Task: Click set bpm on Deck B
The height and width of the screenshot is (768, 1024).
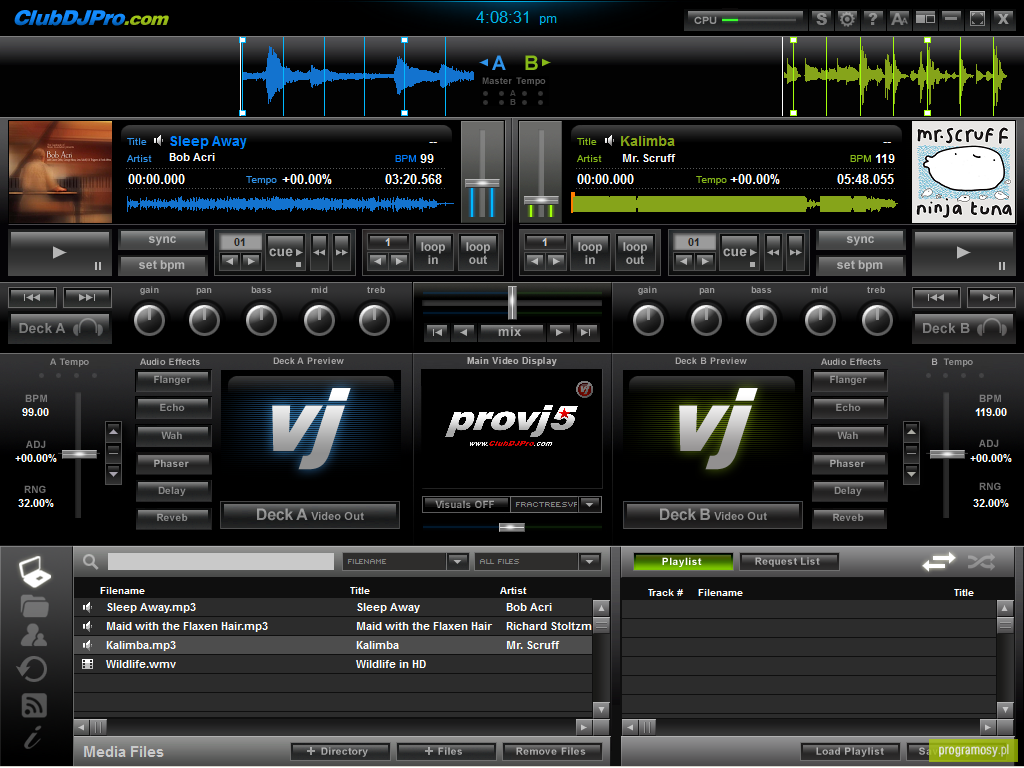Action: click(859, 265)
